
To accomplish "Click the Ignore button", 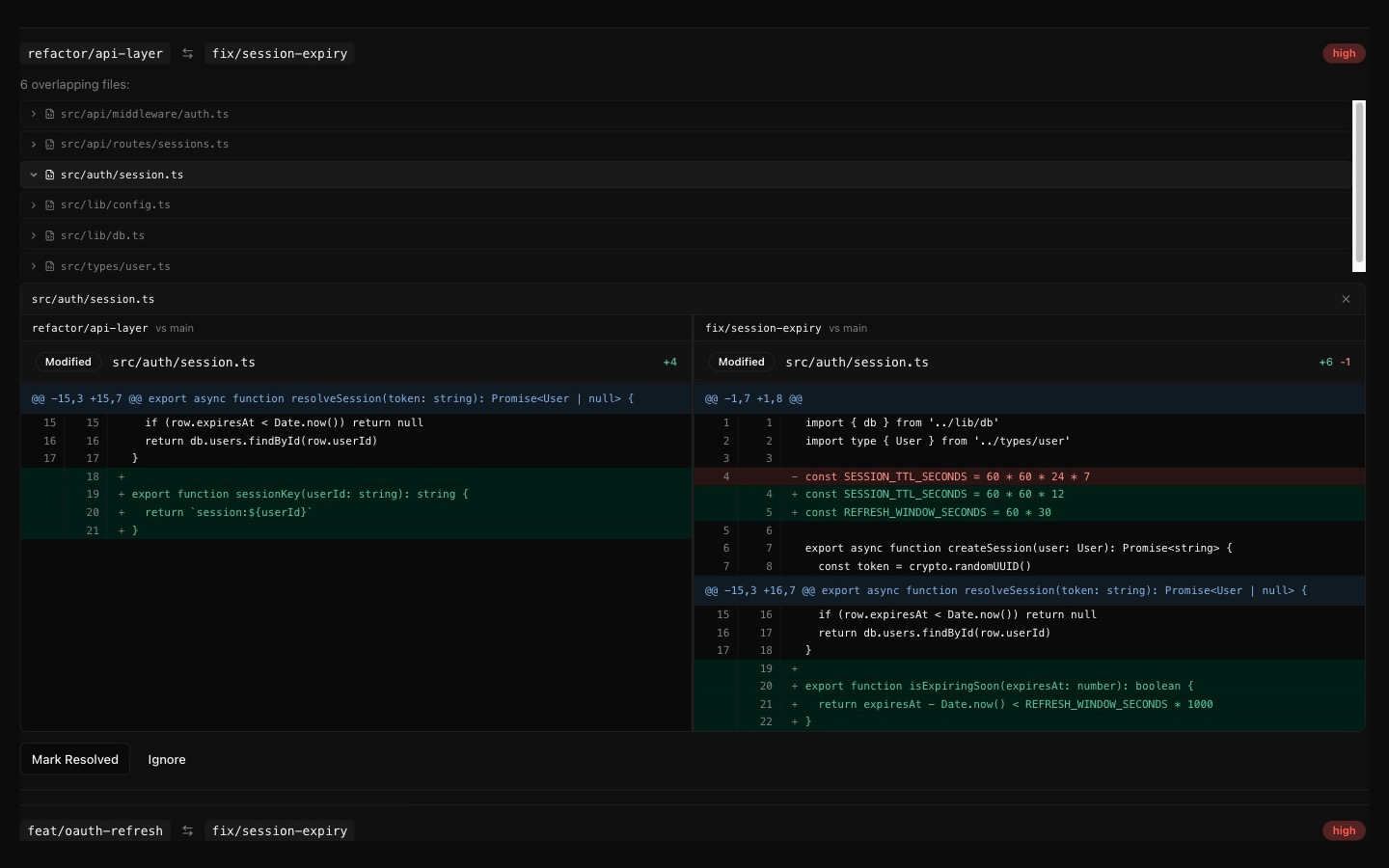I will (x=167, y=760).
